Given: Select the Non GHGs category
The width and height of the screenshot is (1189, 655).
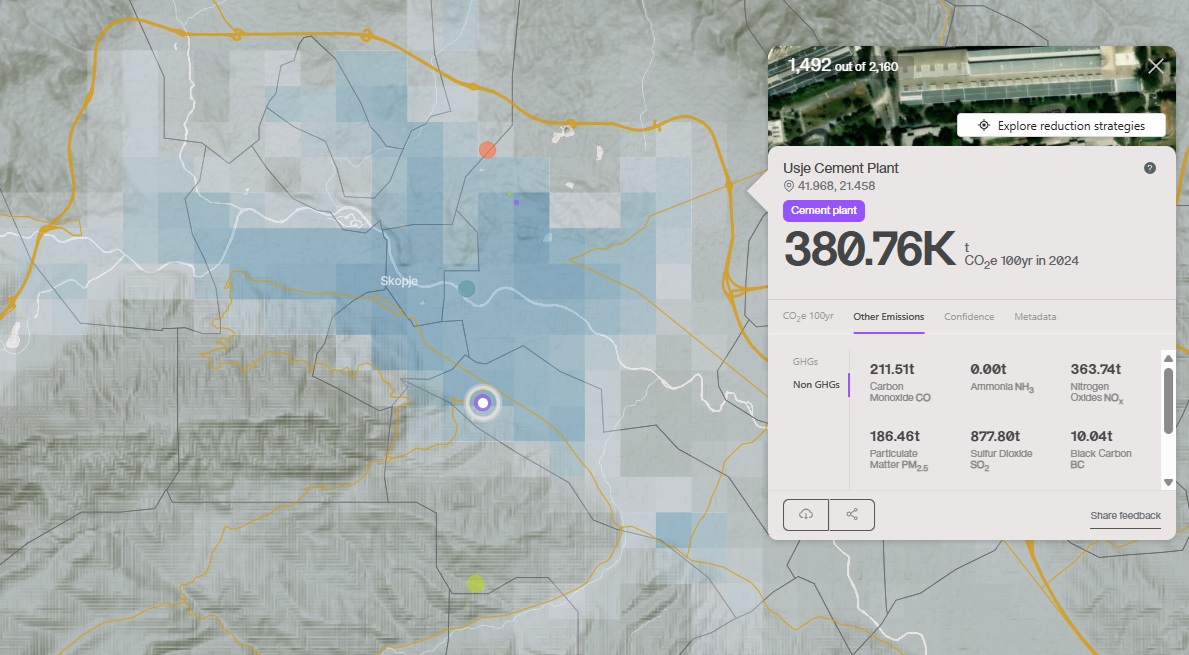Looking at the screenshot, I should [816, 385].
